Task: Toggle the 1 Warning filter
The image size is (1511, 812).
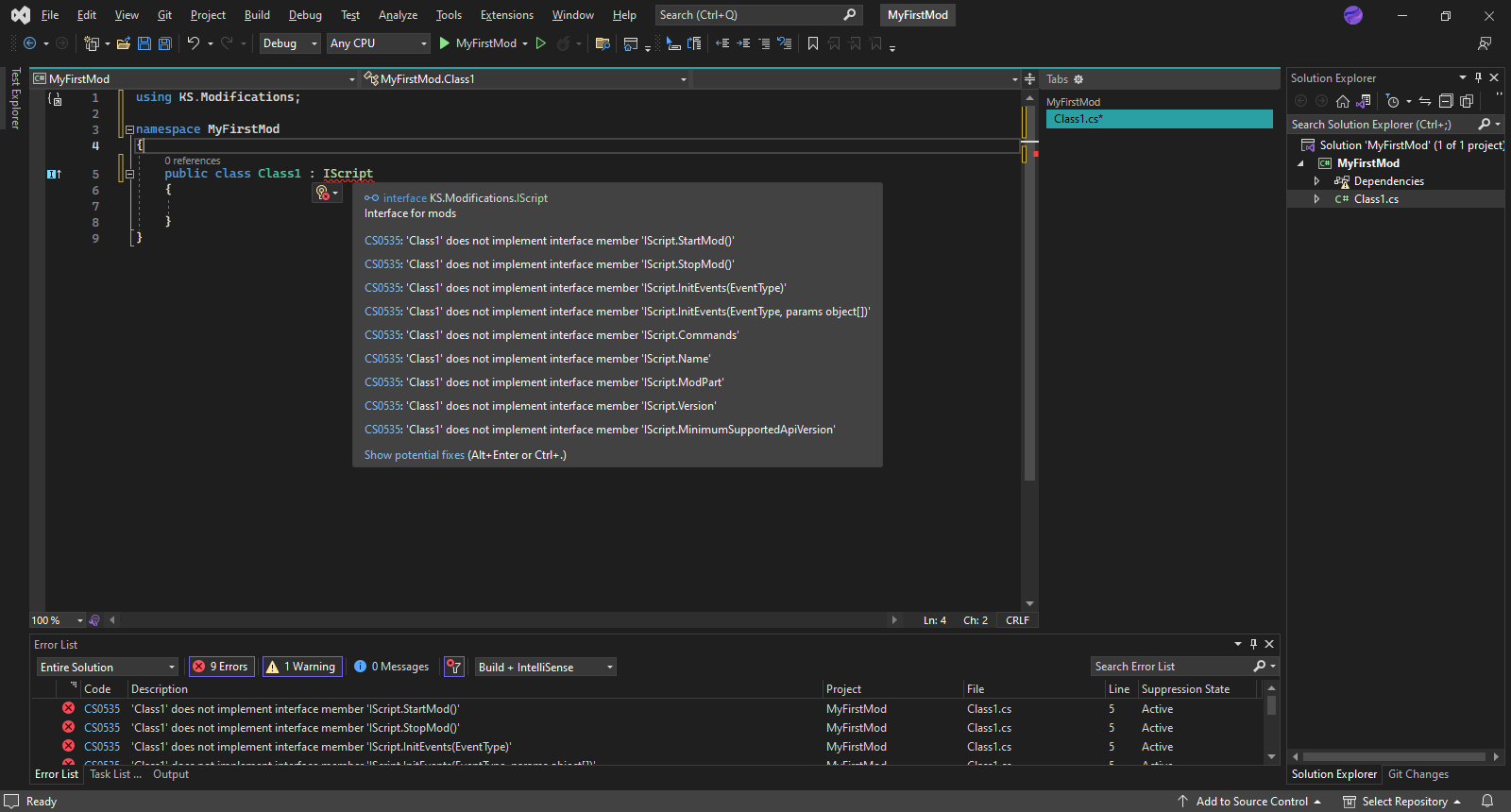Action: (301, 667)
